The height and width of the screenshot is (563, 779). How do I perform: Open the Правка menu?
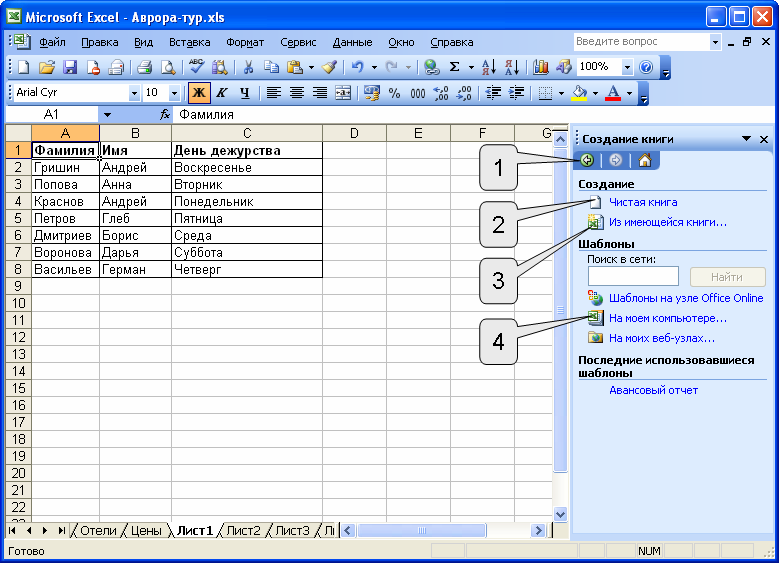99,42
